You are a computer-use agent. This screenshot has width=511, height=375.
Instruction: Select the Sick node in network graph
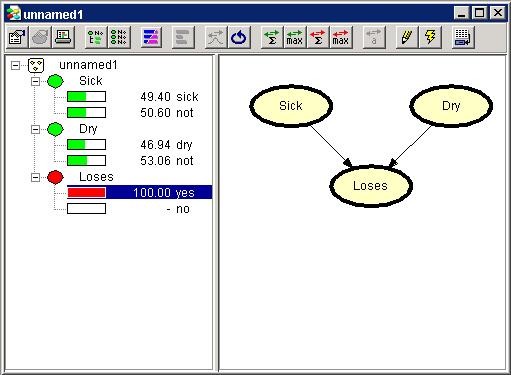click(x=291, y=106)
